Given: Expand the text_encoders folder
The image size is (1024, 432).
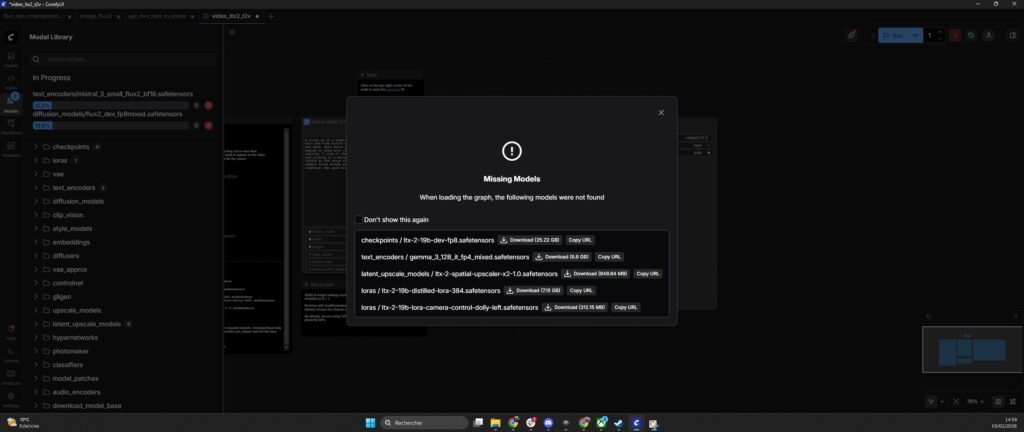Looking at the screenshot, I should pyautogui.click(x=36, y=187).
